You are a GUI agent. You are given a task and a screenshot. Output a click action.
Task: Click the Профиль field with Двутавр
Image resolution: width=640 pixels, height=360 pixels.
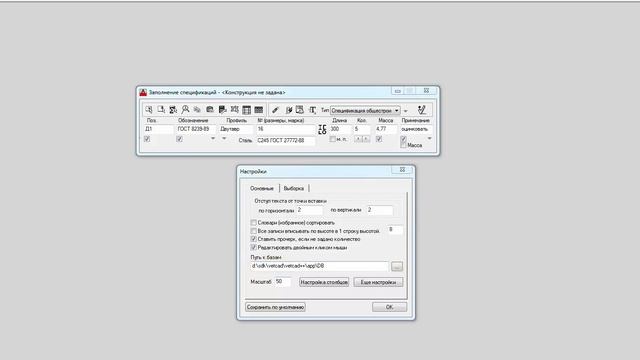click(x=236, y=129)
